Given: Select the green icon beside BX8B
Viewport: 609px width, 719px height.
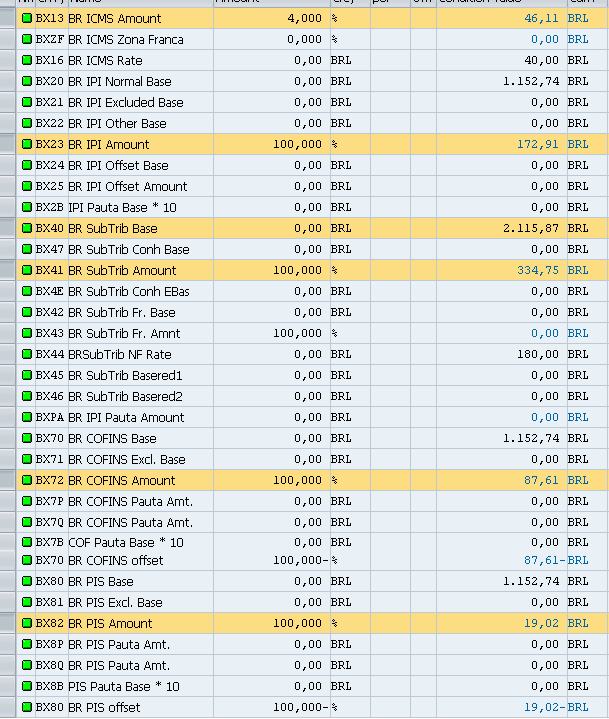Looking at the screenshot, I should [x=27, y=686].
